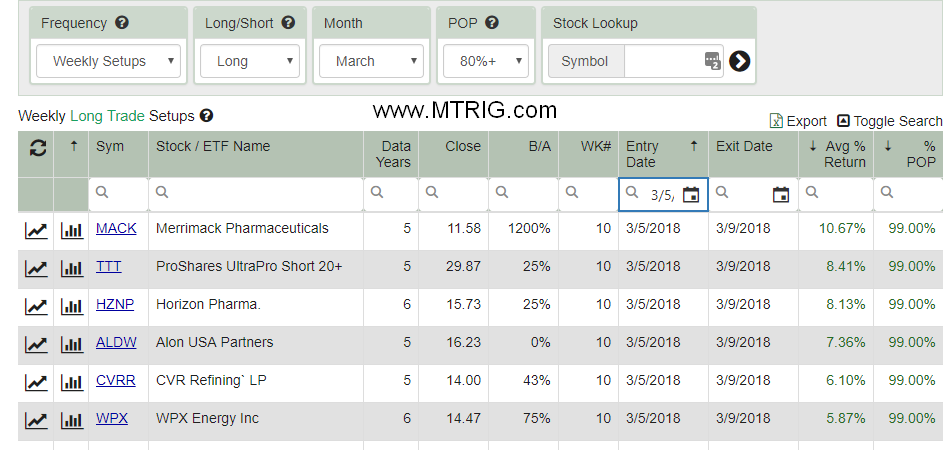Click help icon beside Weekly Long Trade Setups
The image size is (952, 450).
[206, 115]
